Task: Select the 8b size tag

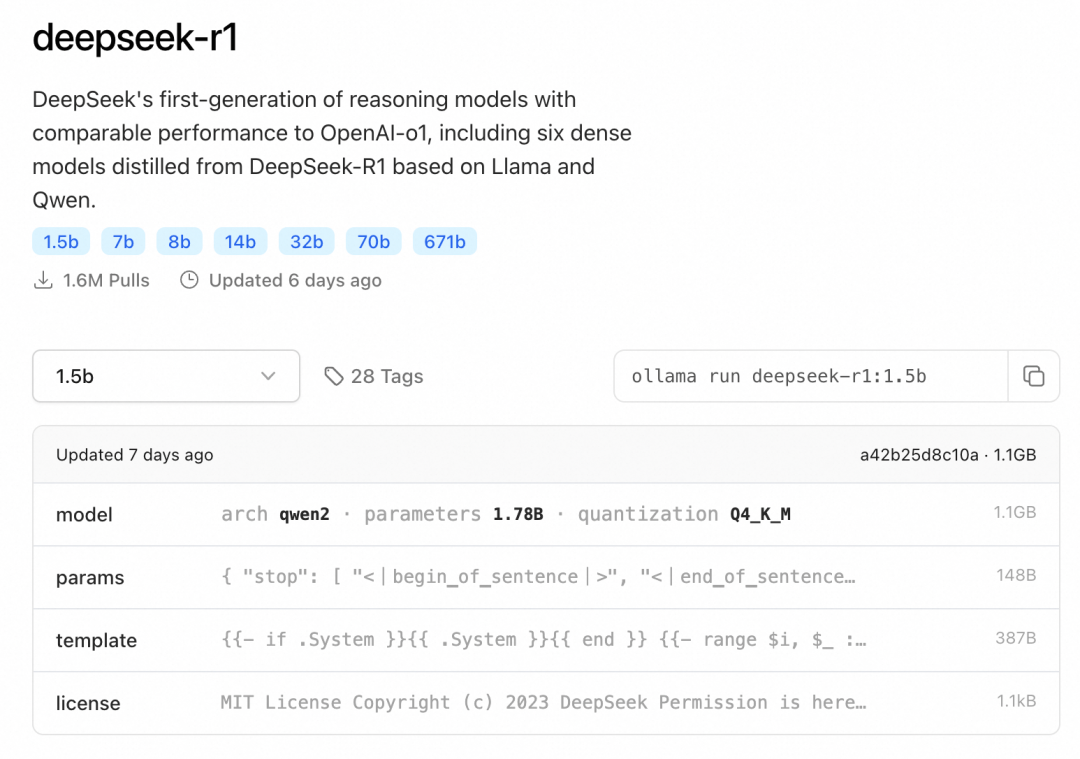Action: (x=179, y=241)
